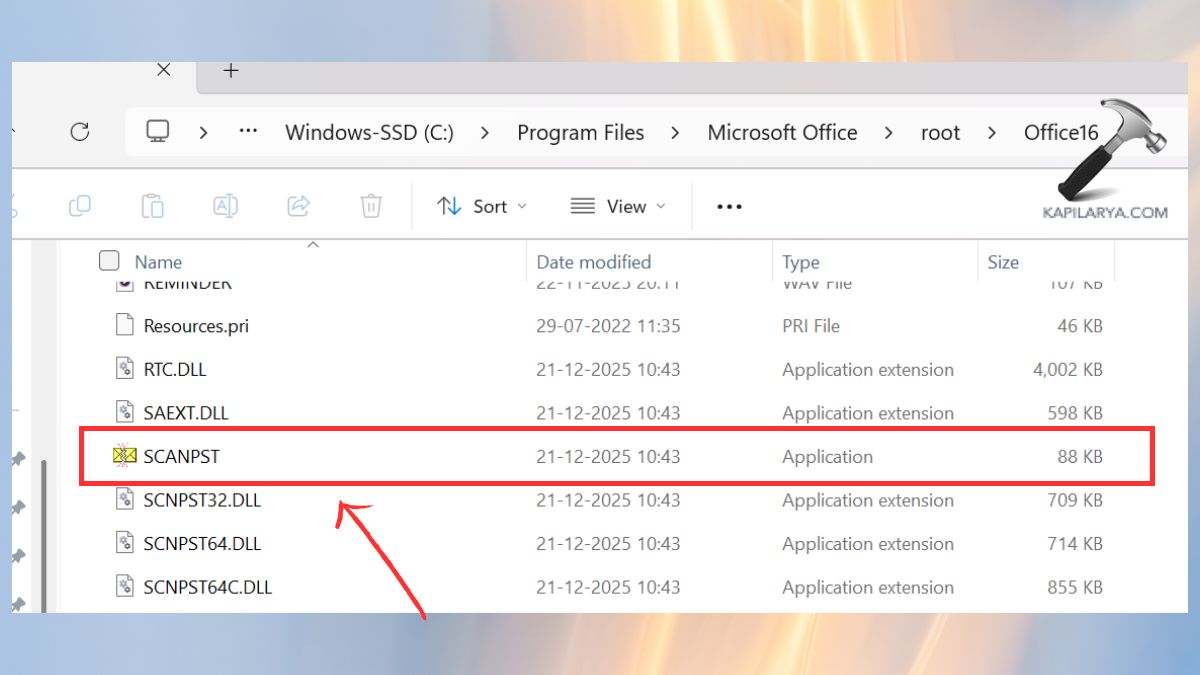Expand the chevron after Program Files

[676, 133]
